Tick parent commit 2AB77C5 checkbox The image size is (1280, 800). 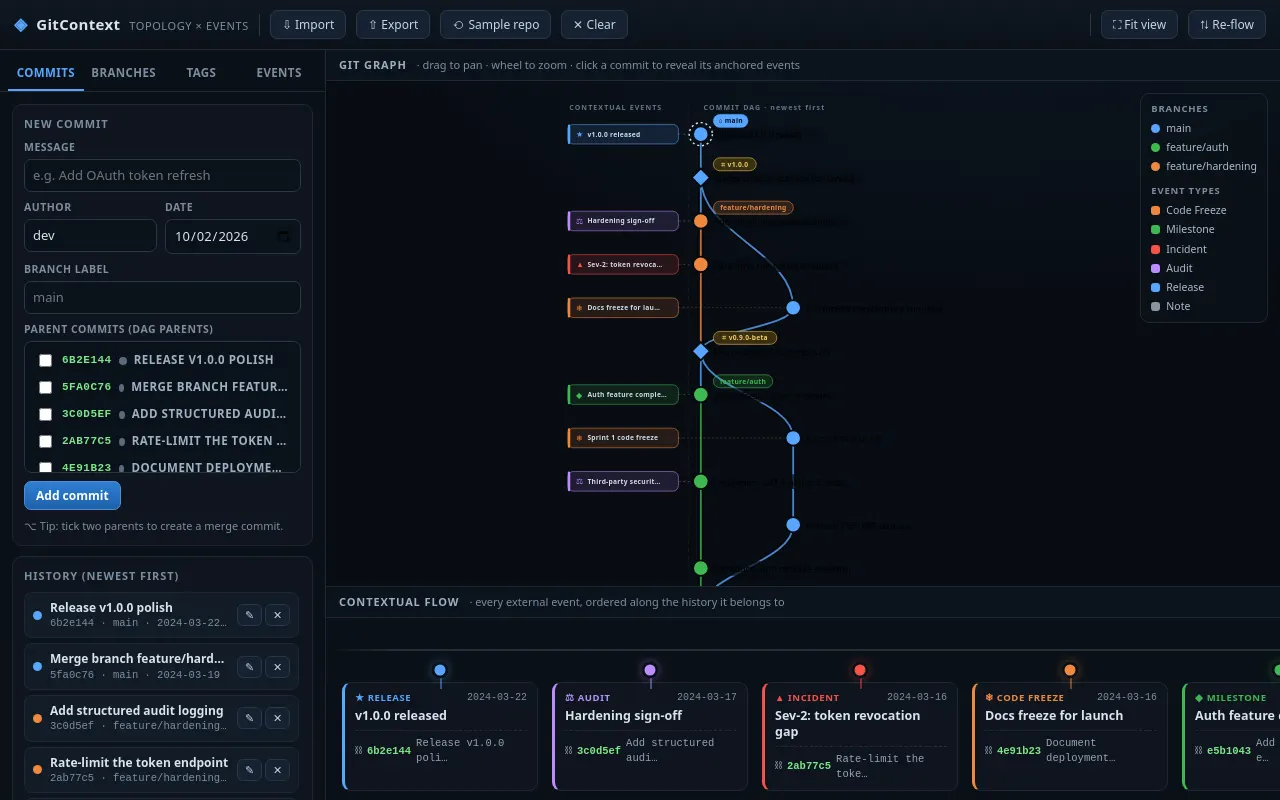(x=45, y=441)
